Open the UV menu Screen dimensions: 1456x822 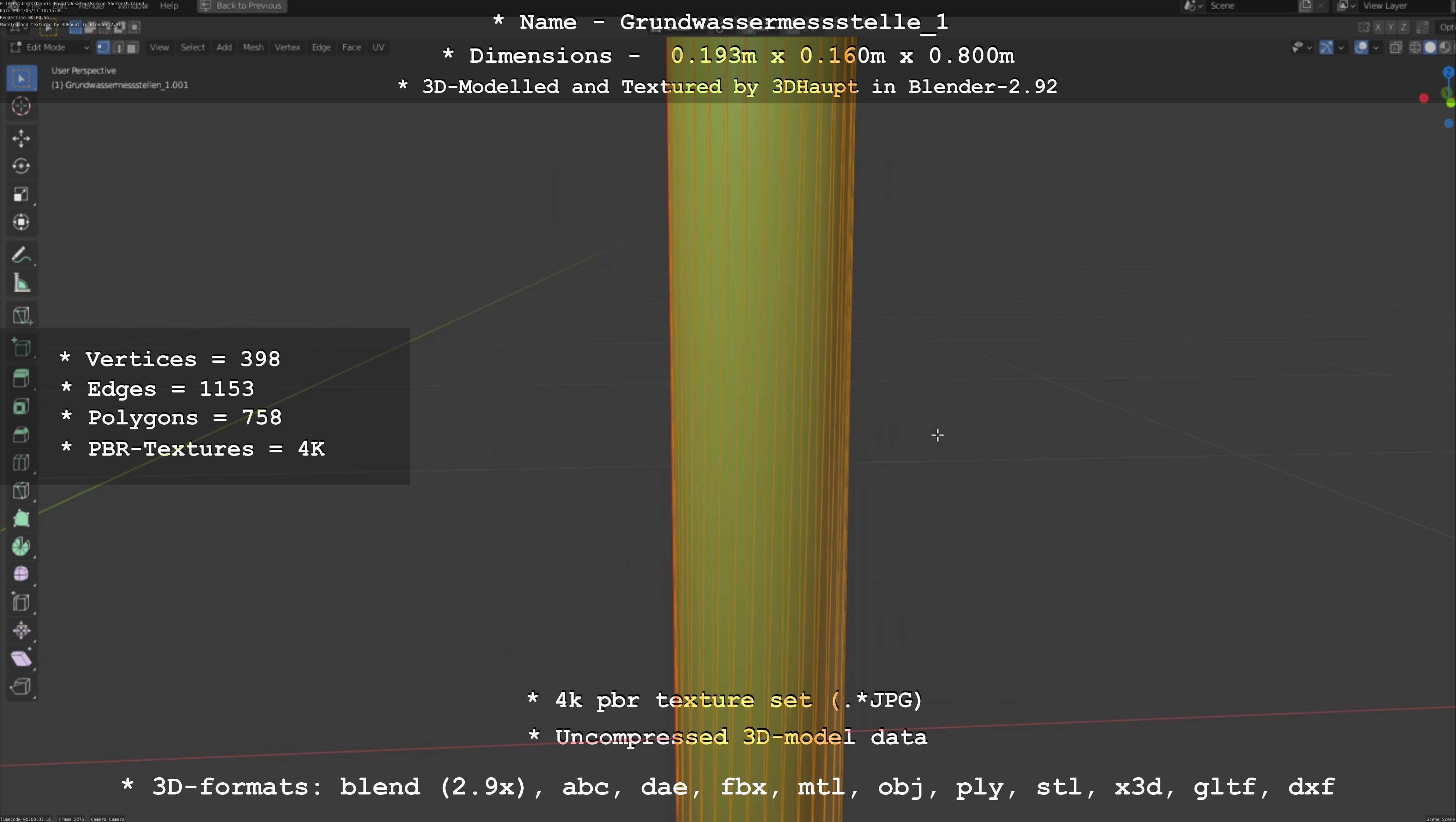378,47
